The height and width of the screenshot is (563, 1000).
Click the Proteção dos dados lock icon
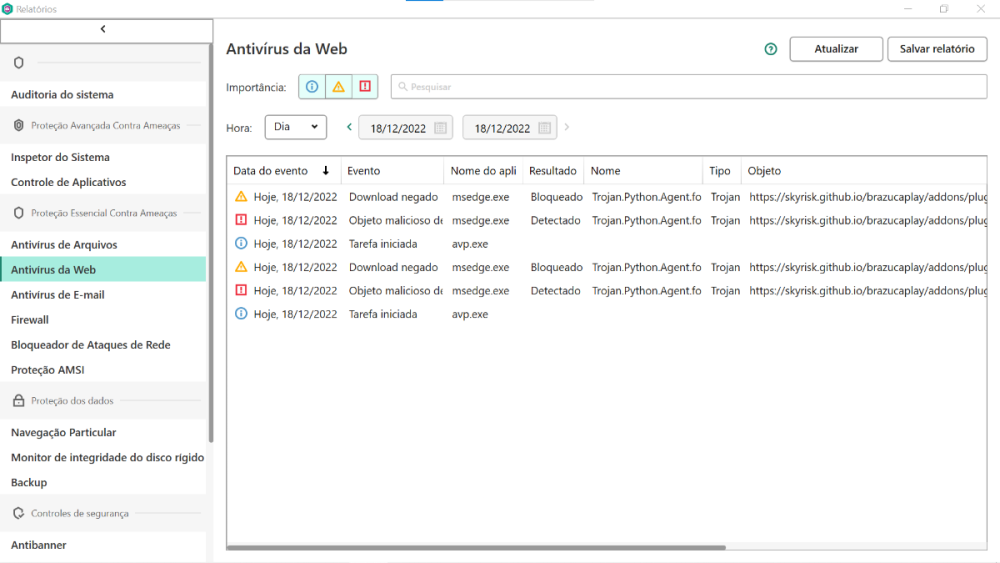coord(18,400)
